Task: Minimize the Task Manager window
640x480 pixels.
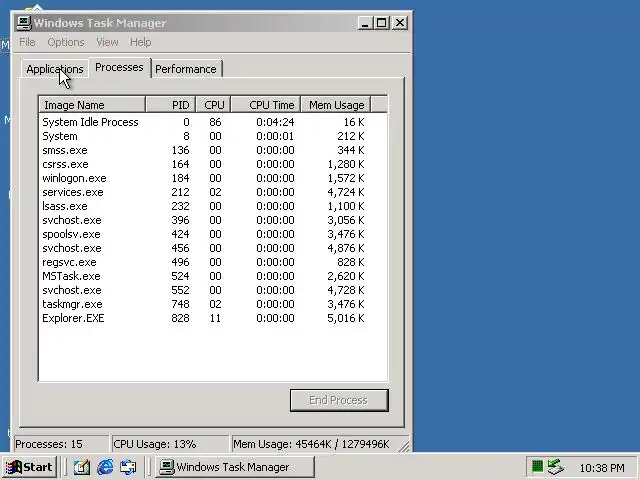Action: (x=365, y=23)
